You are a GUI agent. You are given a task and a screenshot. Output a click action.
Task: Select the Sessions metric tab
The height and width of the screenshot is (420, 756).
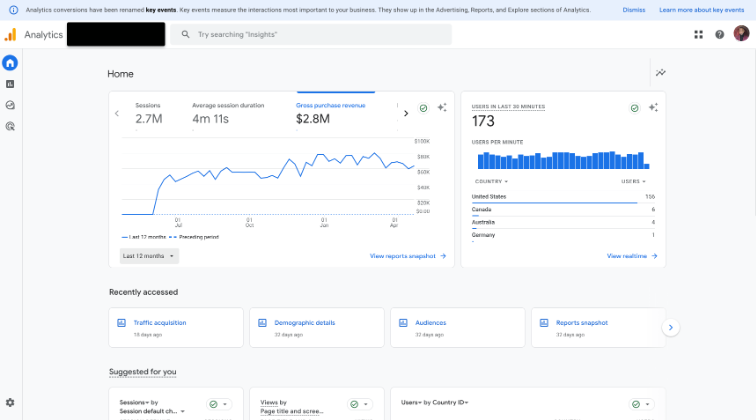[x=149, y=114]
